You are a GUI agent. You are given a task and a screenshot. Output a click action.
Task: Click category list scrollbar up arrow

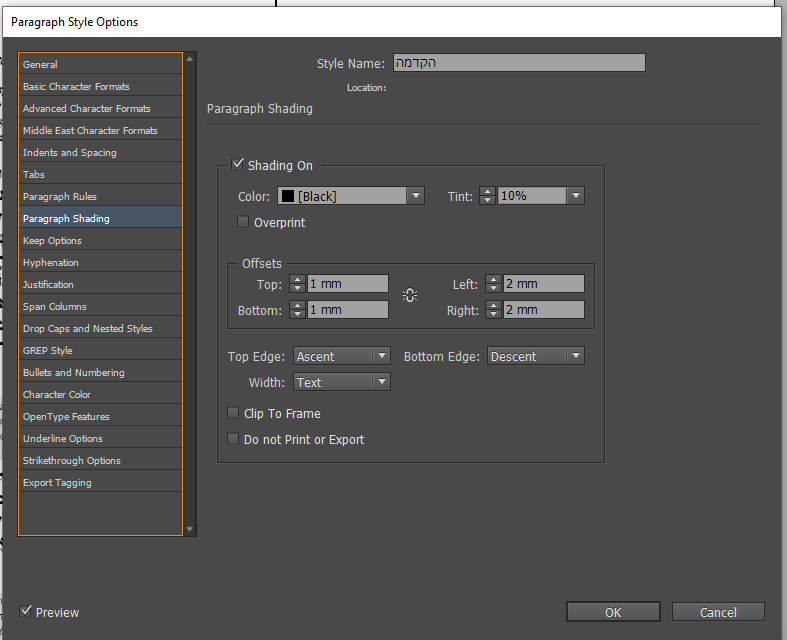[x=190, y=59]
